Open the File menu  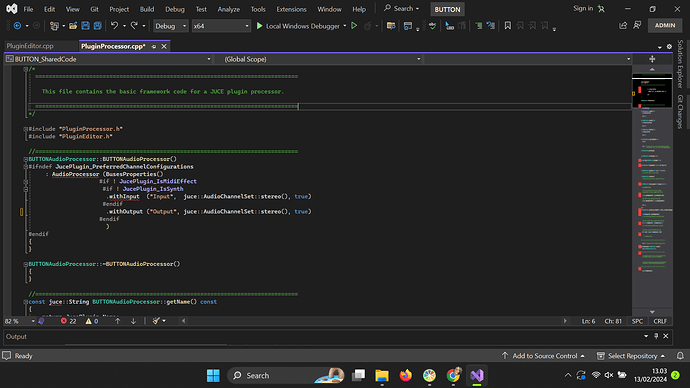coord(28,9)
